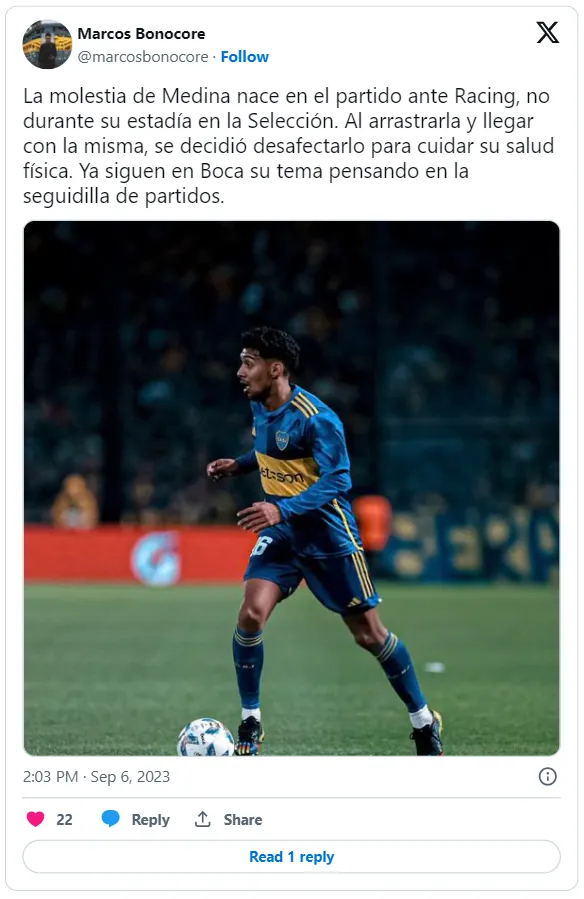584x899 pixels.
Task: Open the Read 1 reply button
Action: tap(291, 857)
